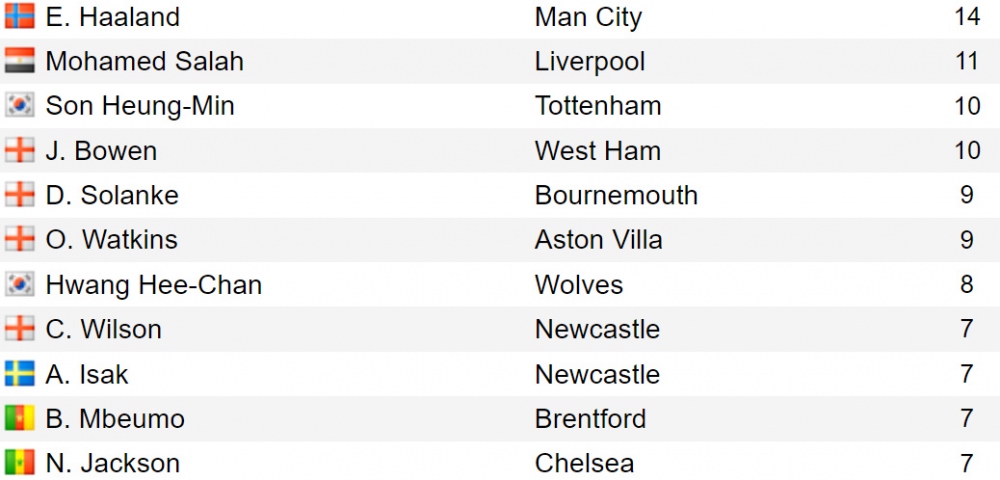
Task: Click the Bournemouth team name
Action: pos(616,195)
